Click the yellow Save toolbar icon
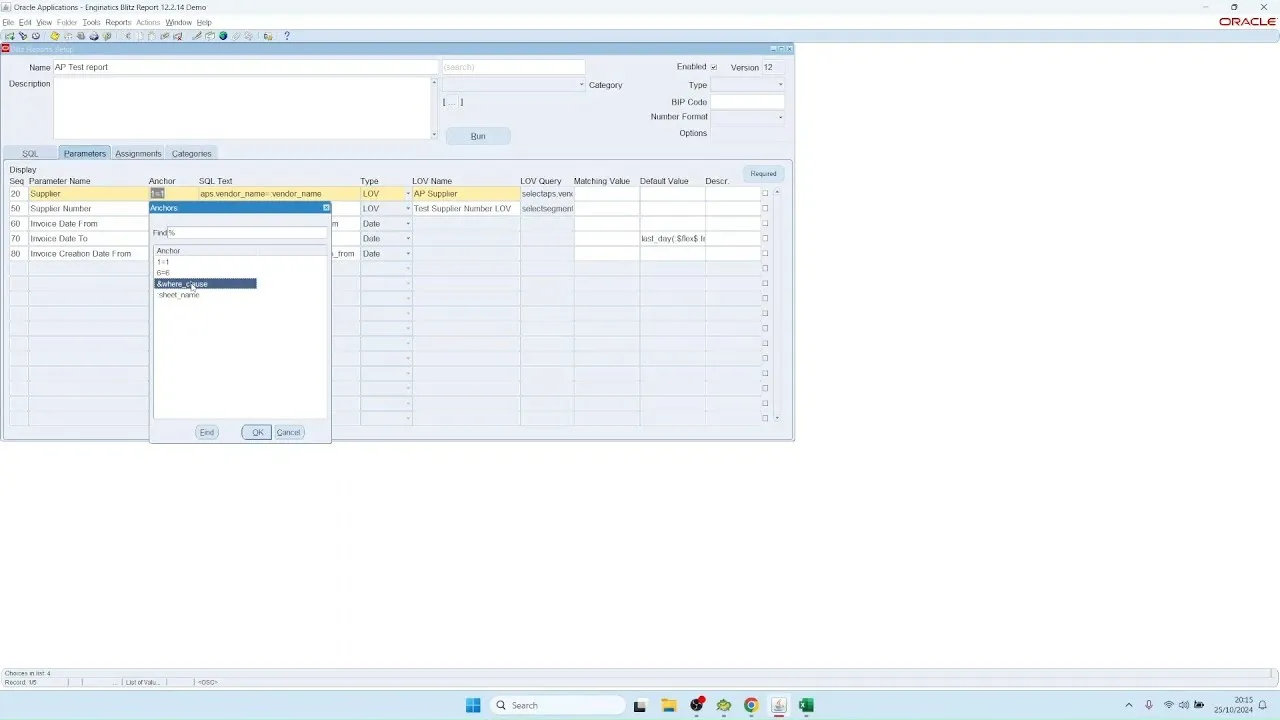The width and height of the screenshot is (1280, 720). point(55,36)
